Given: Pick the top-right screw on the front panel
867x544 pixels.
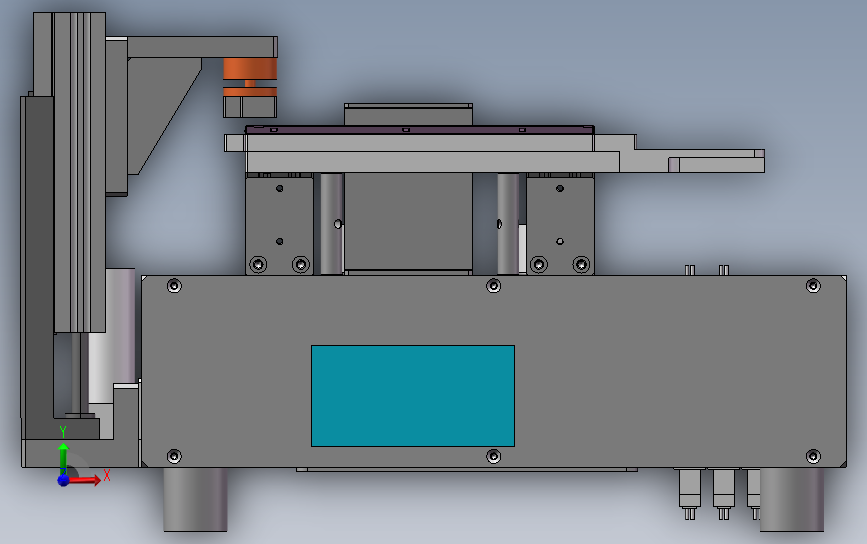Looking at the screenshot, I should coord(813,286).
